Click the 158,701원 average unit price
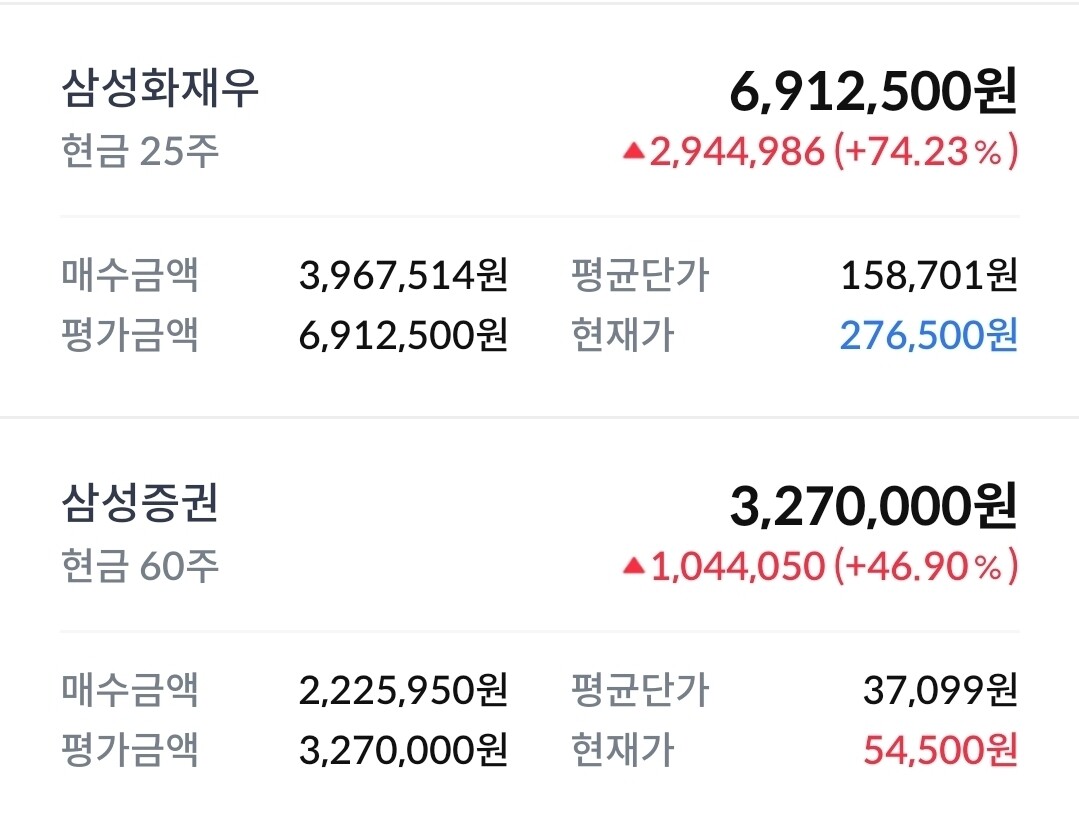 click(929, 274)
